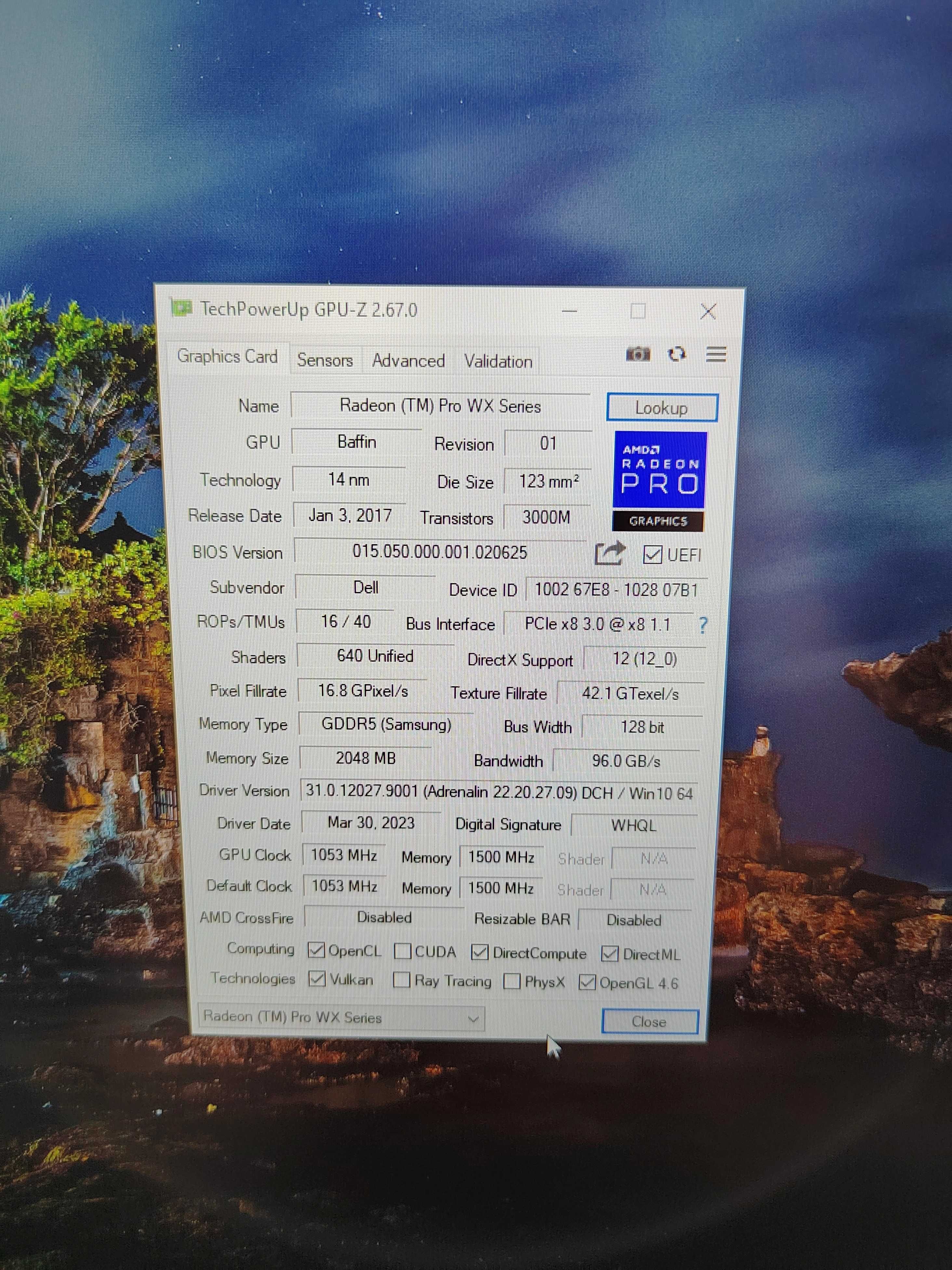Switch to the Advanced tab
Image resolution: width=952 pixels, height=1270 pixels.
(408, 361)
